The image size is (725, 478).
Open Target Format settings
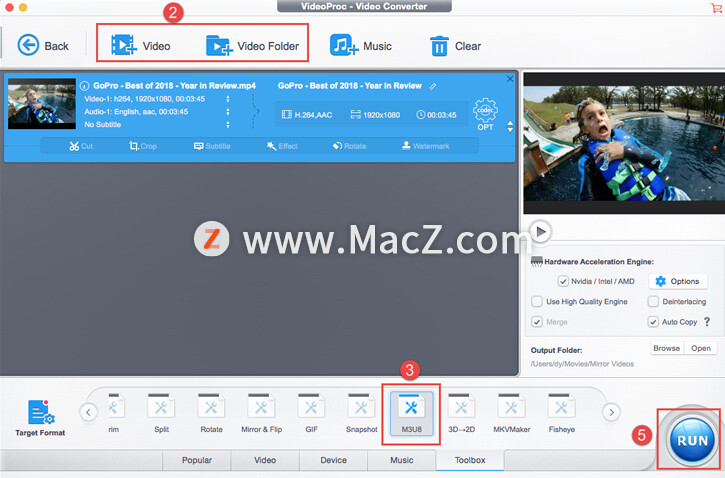pos(40,418)
